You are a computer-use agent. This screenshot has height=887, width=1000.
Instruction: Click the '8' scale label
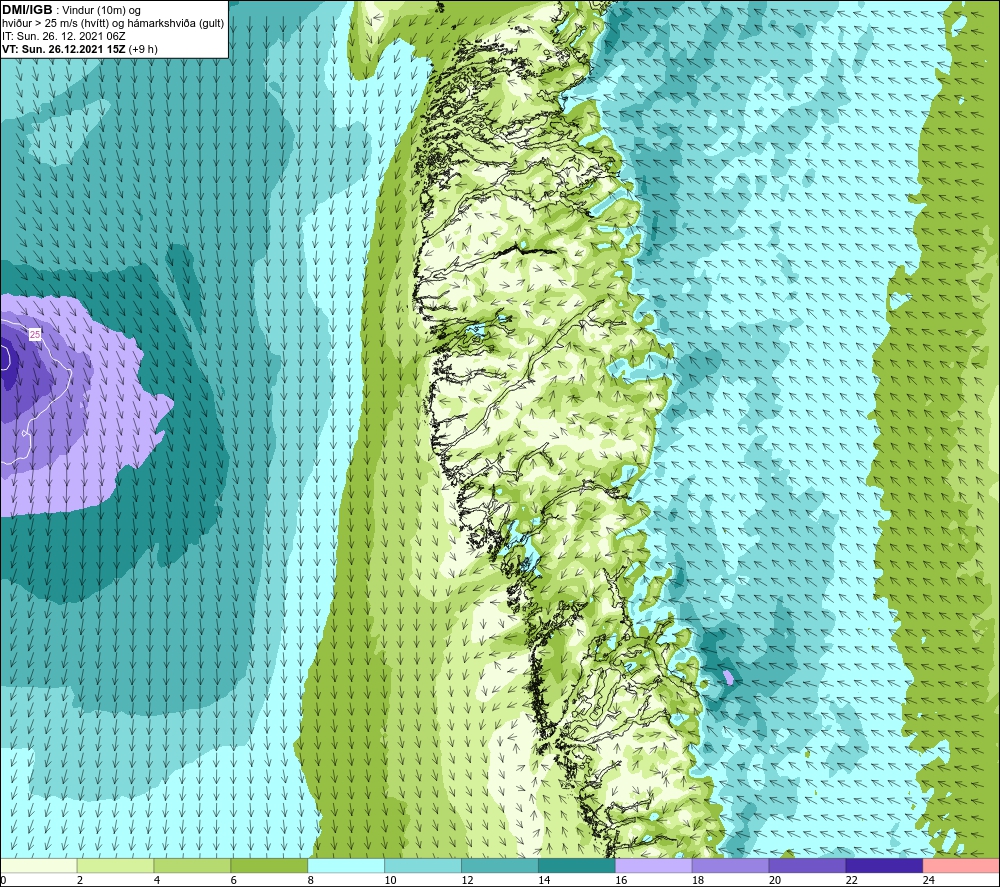point(311,880)
